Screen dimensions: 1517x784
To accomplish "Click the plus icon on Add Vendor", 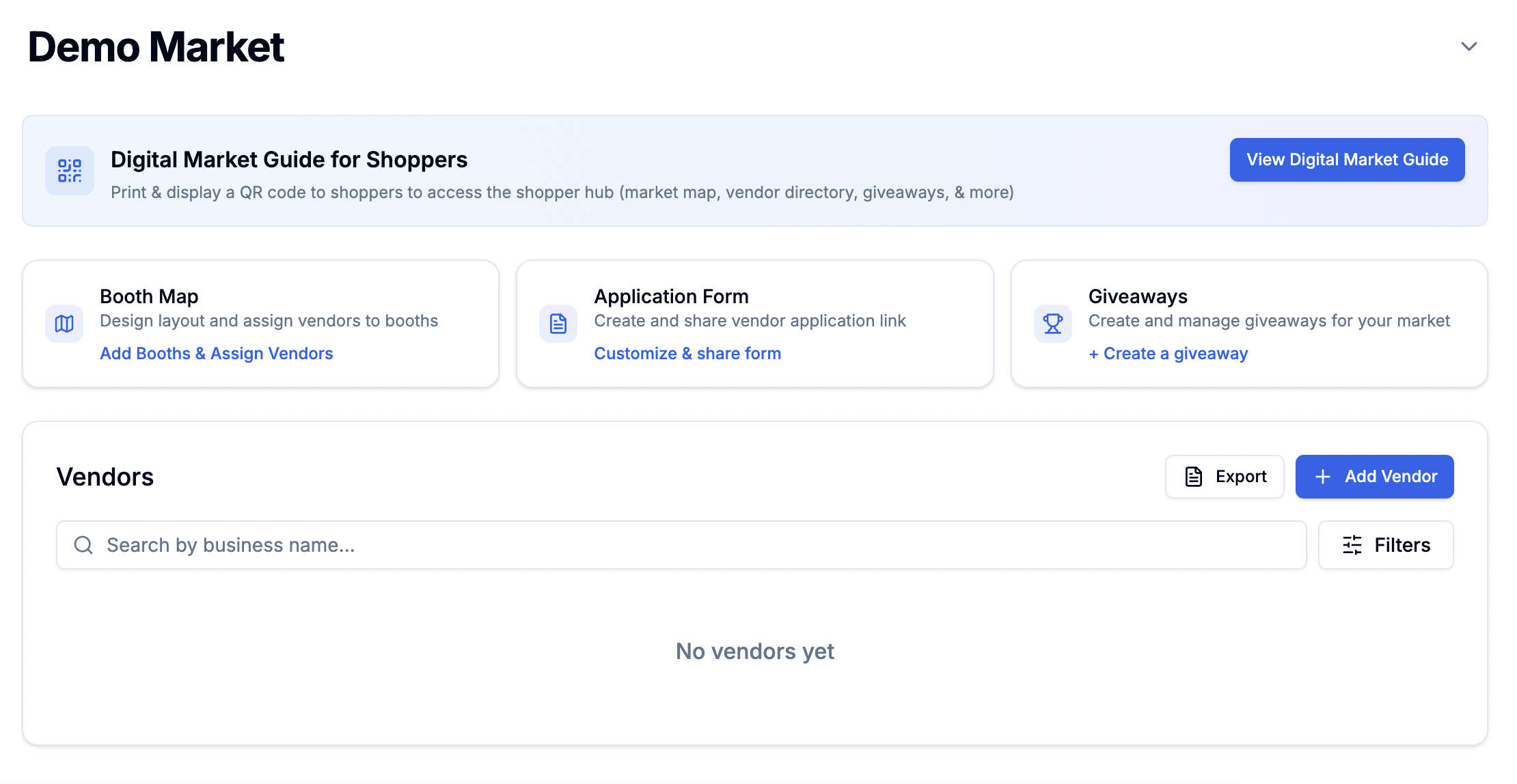I will pyautogui.click(x=1323, y=476).
